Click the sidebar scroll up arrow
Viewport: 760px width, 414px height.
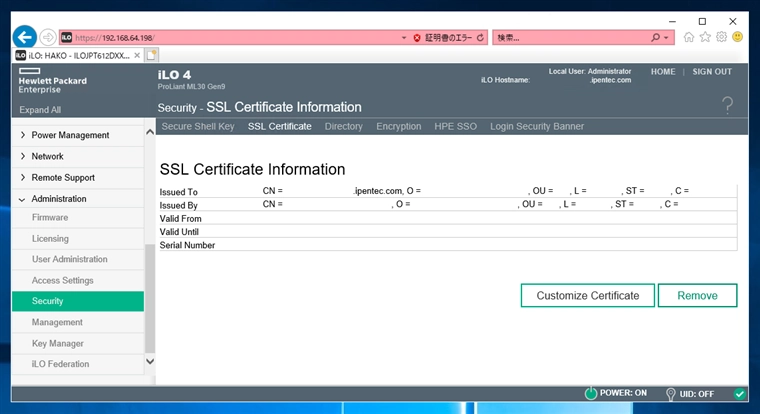coord(150,132)
